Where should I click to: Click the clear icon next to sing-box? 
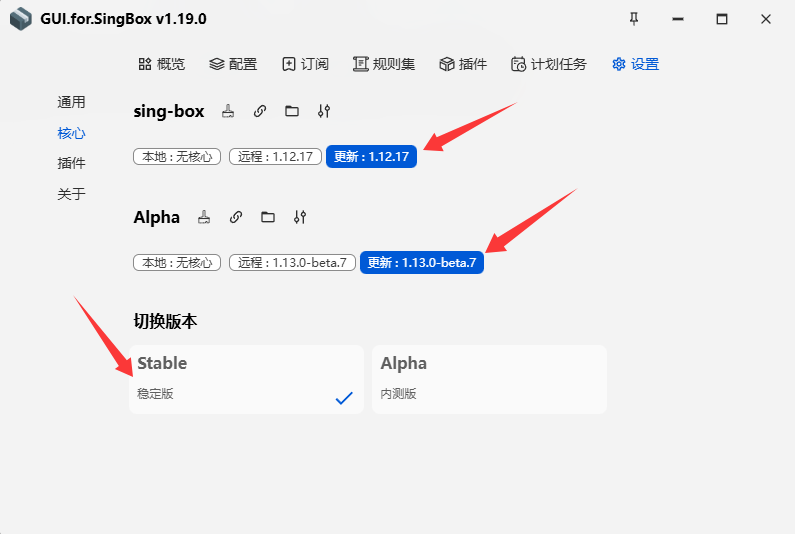click(228, 111)
